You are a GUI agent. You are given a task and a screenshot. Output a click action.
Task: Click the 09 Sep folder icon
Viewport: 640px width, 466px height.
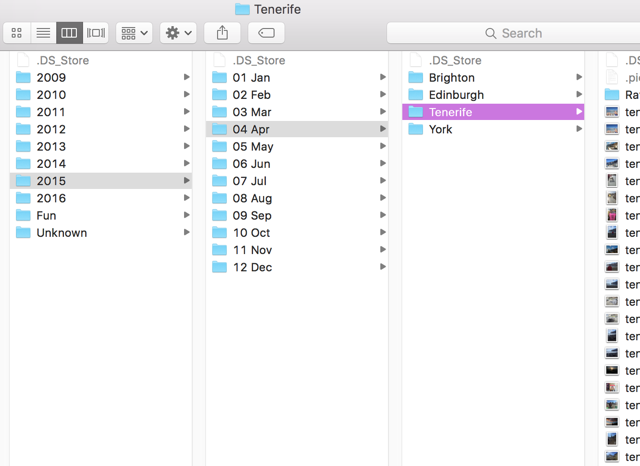[x=220, y=215]
